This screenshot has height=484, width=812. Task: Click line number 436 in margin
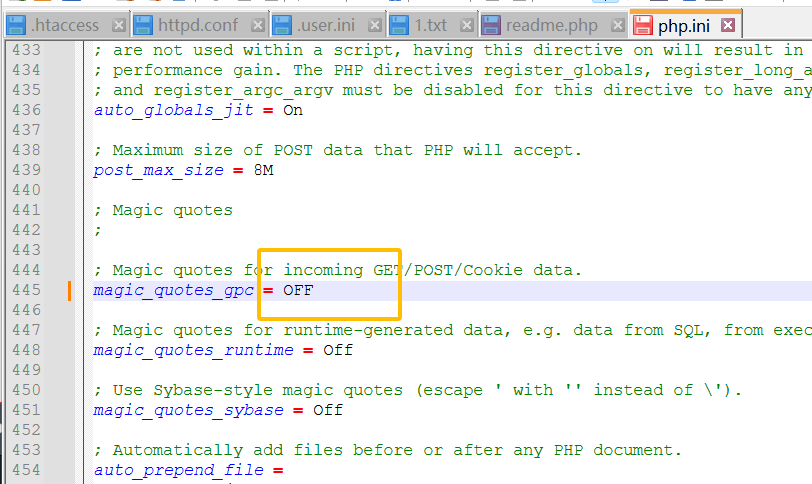click(26, 110)
